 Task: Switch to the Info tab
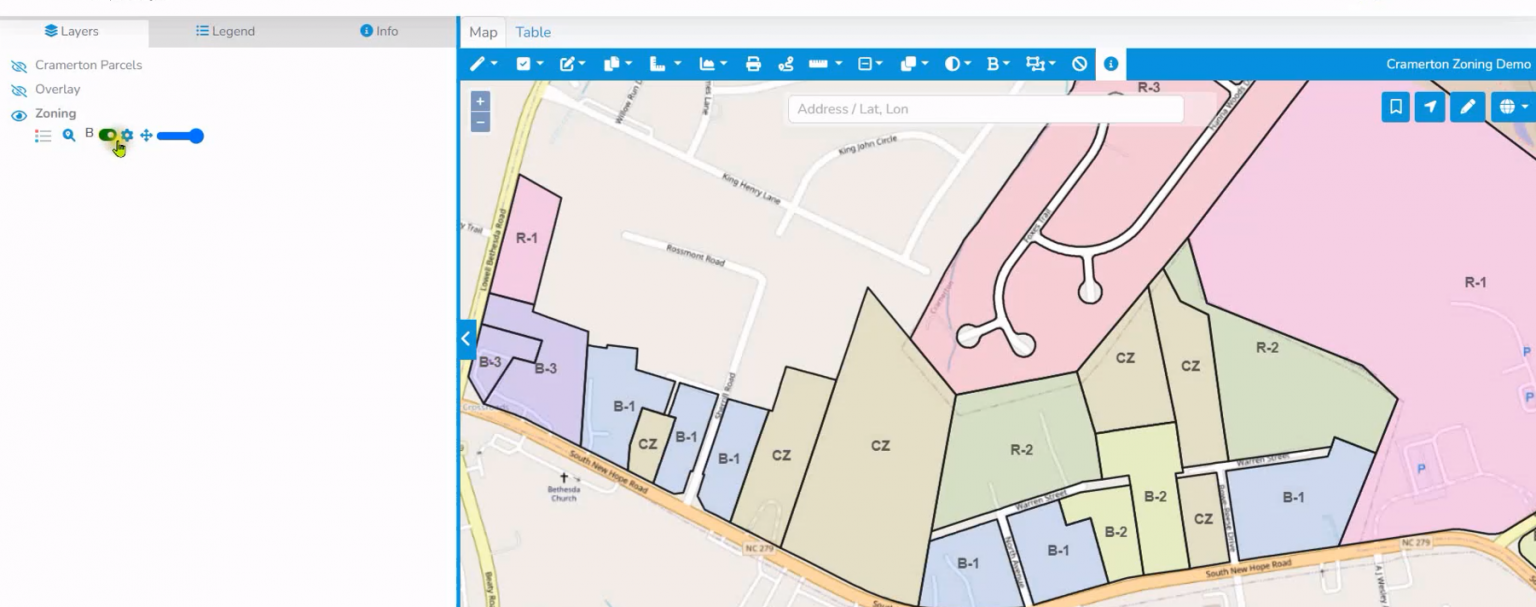(x=379, y=31)
